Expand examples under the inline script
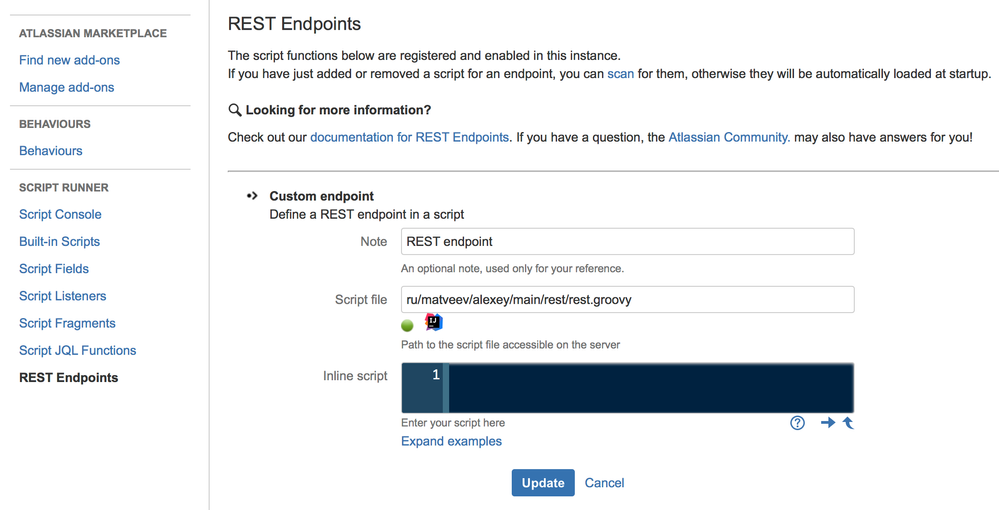 click(451, 441)
